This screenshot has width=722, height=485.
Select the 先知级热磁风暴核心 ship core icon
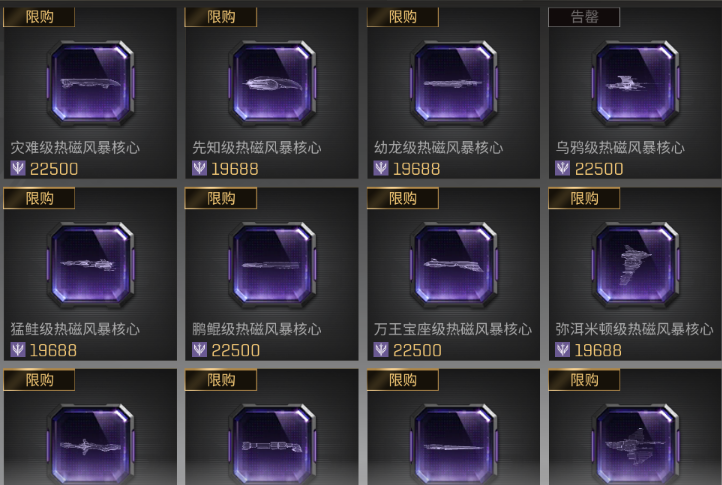[x=272, y=83]
